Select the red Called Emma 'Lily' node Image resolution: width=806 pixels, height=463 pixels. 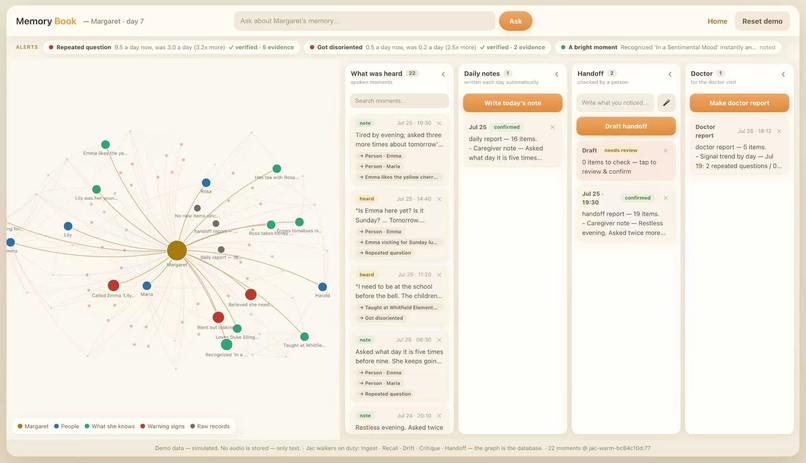coord(114,285)
